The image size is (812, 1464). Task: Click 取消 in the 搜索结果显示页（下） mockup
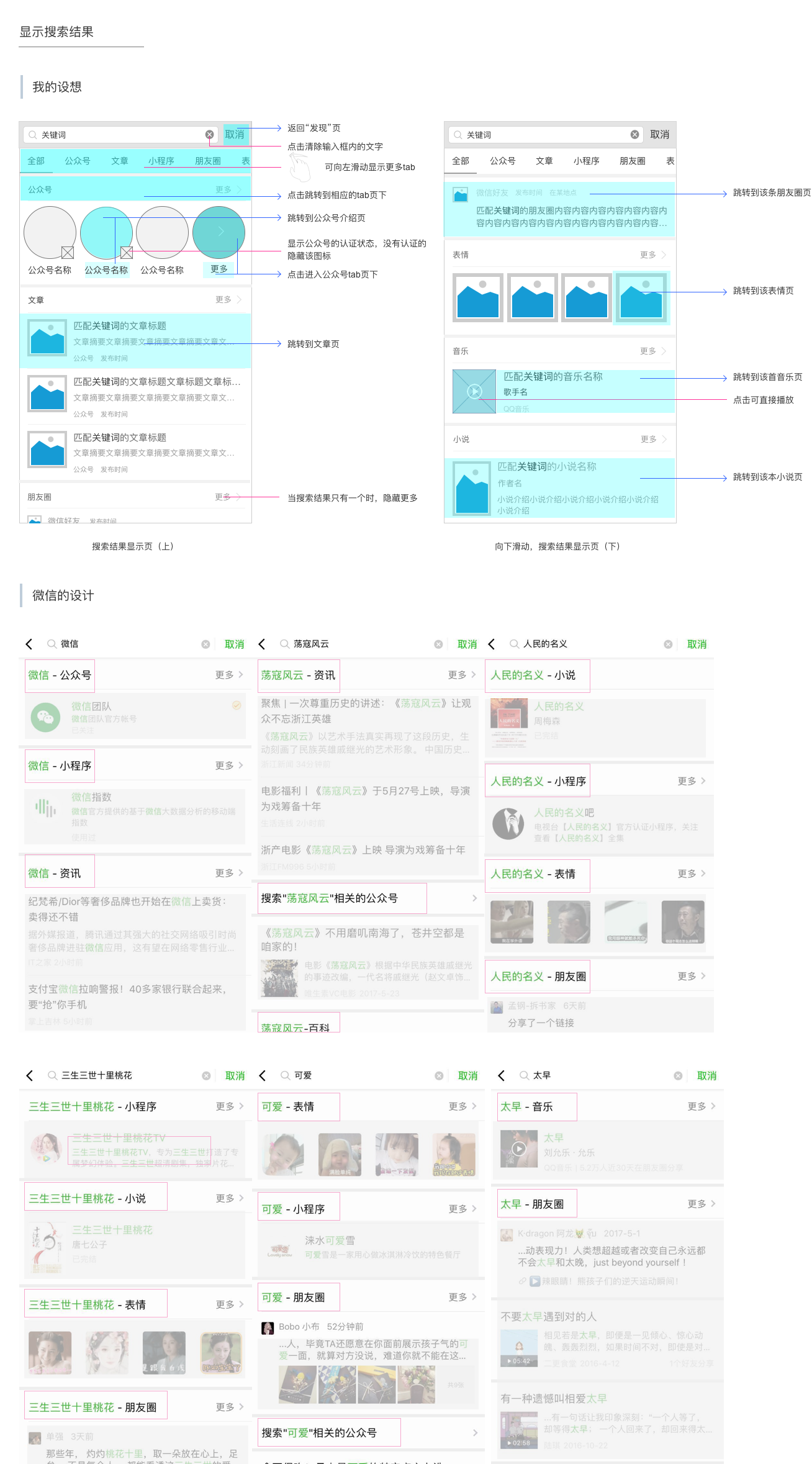[x=660, y=135]
